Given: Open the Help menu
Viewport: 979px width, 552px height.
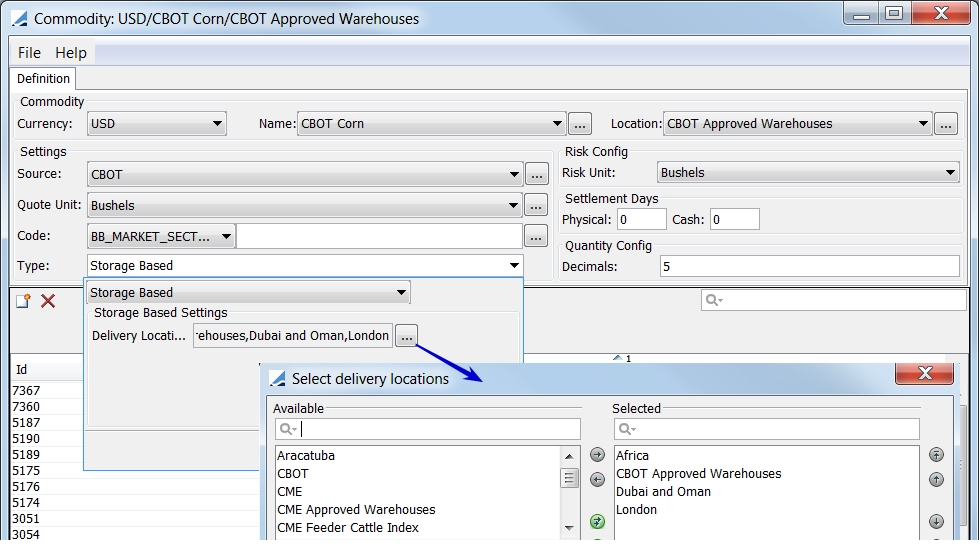Looking at the screenshot, I should click(x=71, y=53).
